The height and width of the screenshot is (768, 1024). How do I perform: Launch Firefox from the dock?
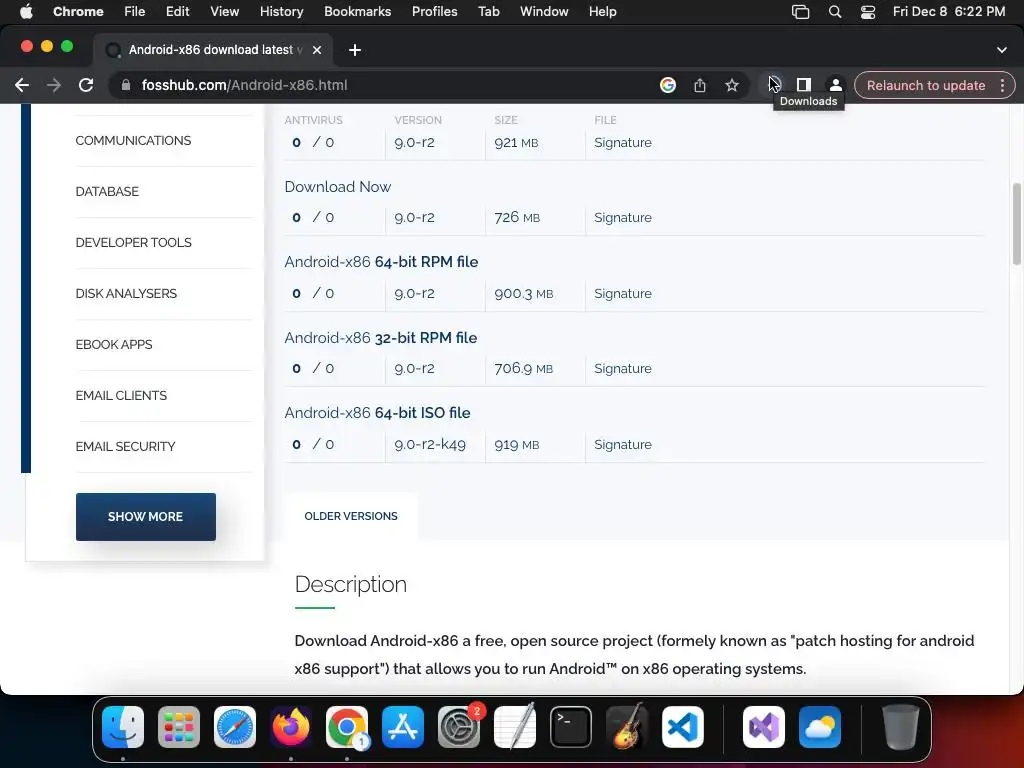(291, 727)
